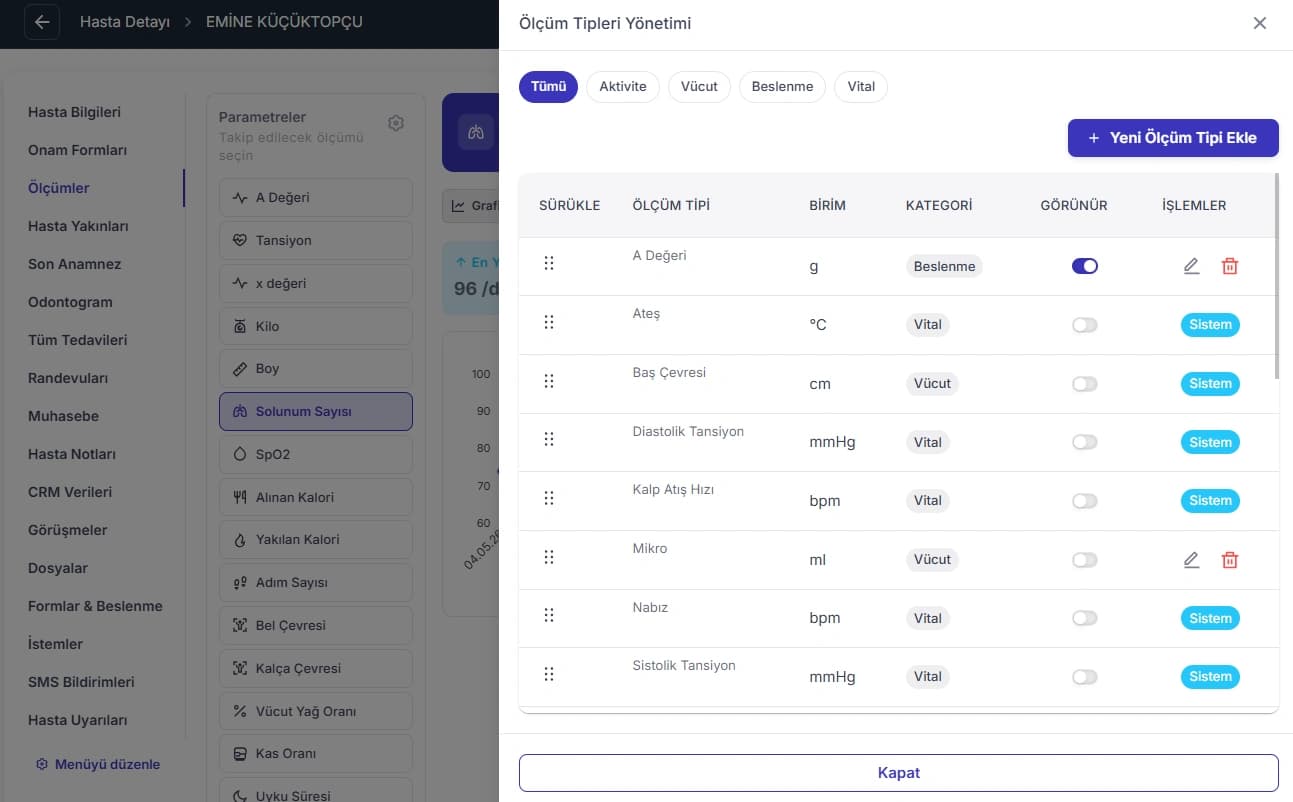Enable the Mikro visibility toggle
The width and height of the screenshot is (1293, 802).
click(x=1085, y=560)
